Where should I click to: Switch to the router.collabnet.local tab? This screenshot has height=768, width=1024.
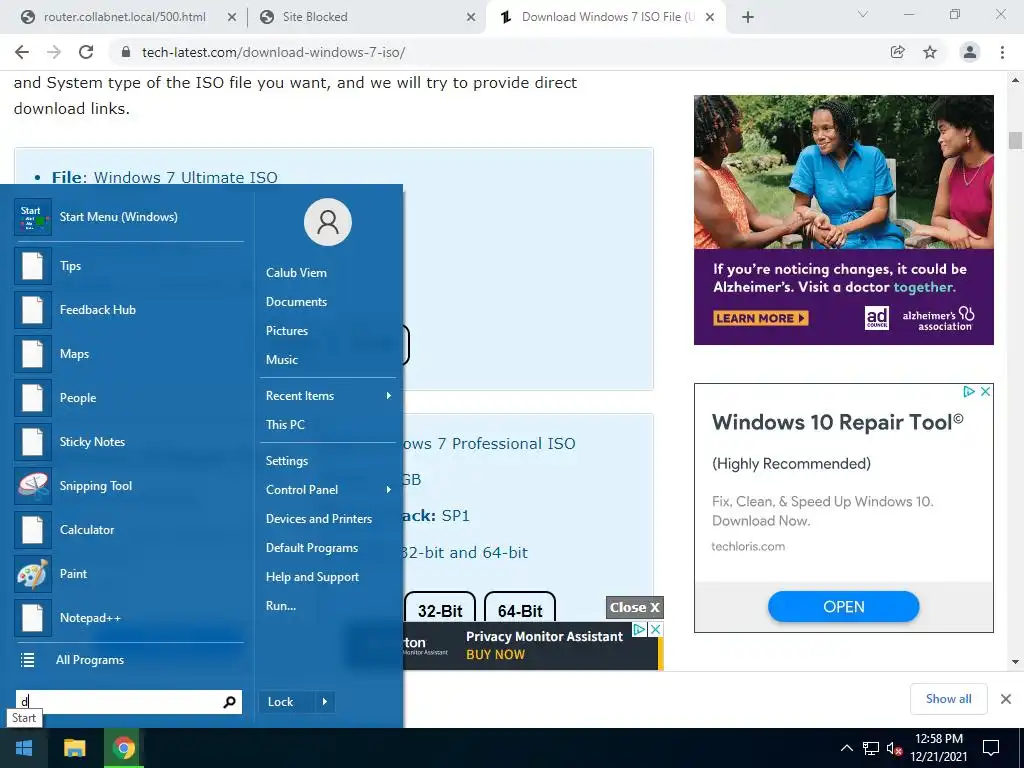click(x=124, y=17)
